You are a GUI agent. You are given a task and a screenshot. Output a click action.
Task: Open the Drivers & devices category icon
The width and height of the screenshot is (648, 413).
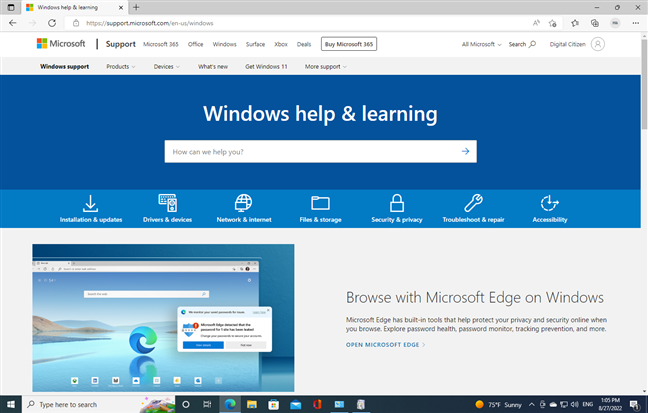167,203
